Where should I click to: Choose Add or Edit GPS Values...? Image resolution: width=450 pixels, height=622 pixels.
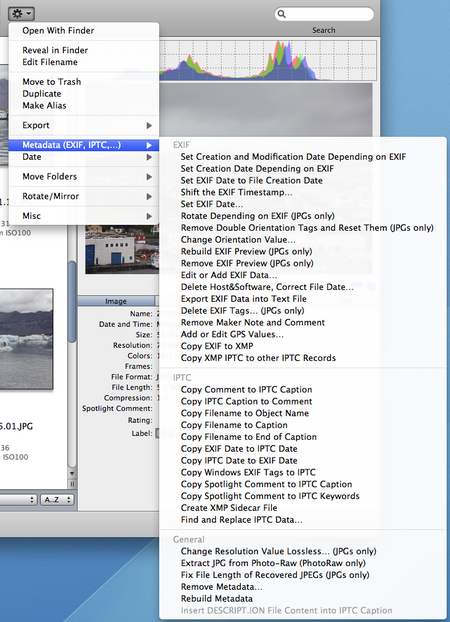(303, 334)
